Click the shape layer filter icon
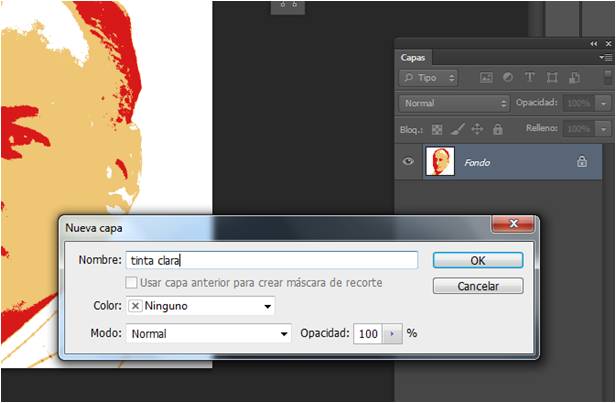616x403 pixels. pos(551,77)
